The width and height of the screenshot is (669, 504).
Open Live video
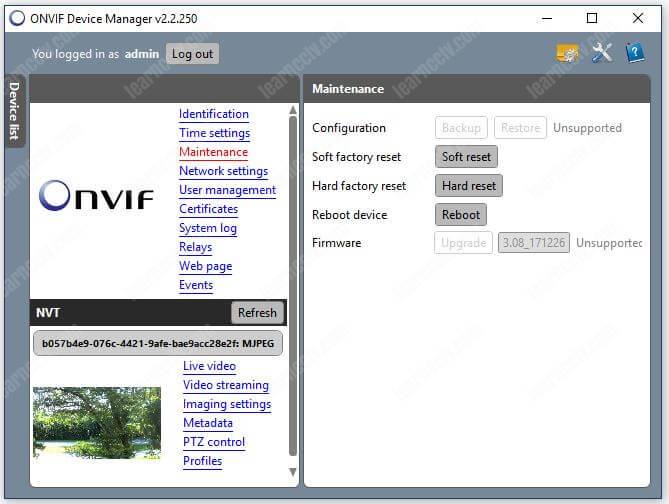pos(209,366)
